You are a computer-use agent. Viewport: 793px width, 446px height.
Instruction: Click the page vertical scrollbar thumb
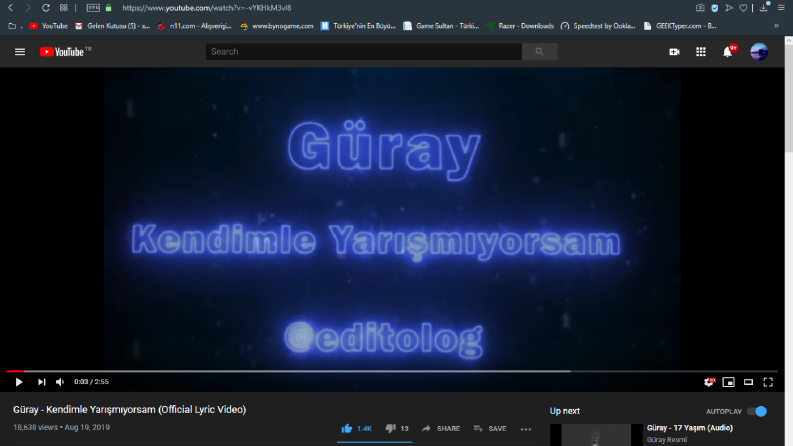(788, 99)
